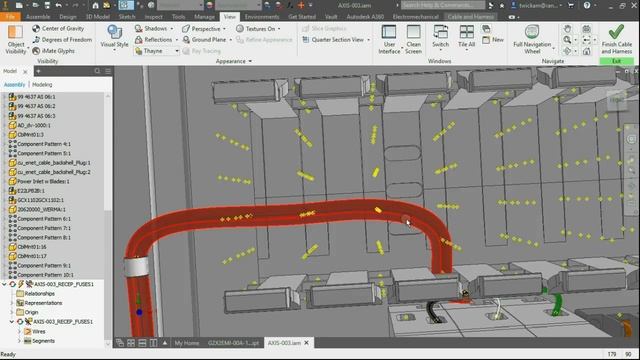Screen dimensions: 640x360
Task: Click the cascade windows icon above New
Action: 486,29
